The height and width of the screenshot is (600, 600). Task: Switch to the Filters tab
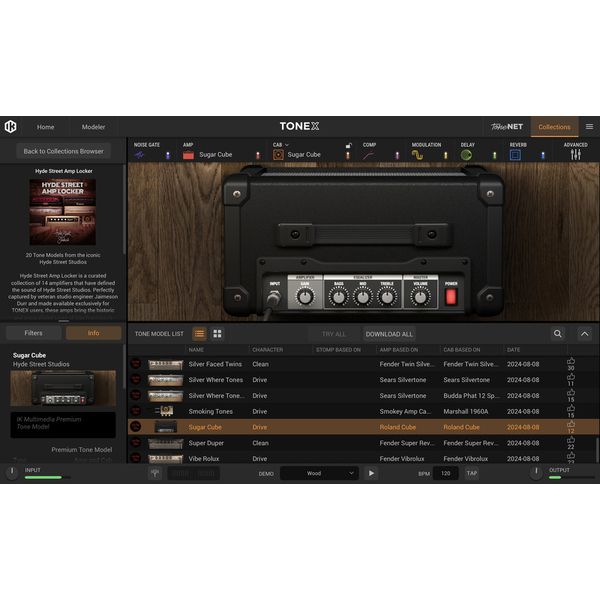coord(34,333)
